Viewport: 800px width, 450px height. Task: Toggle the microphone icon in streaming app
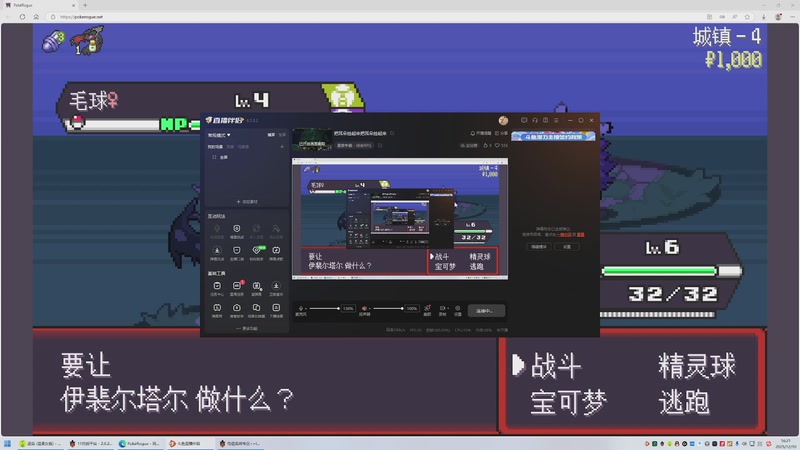click(x=301, y=308)
